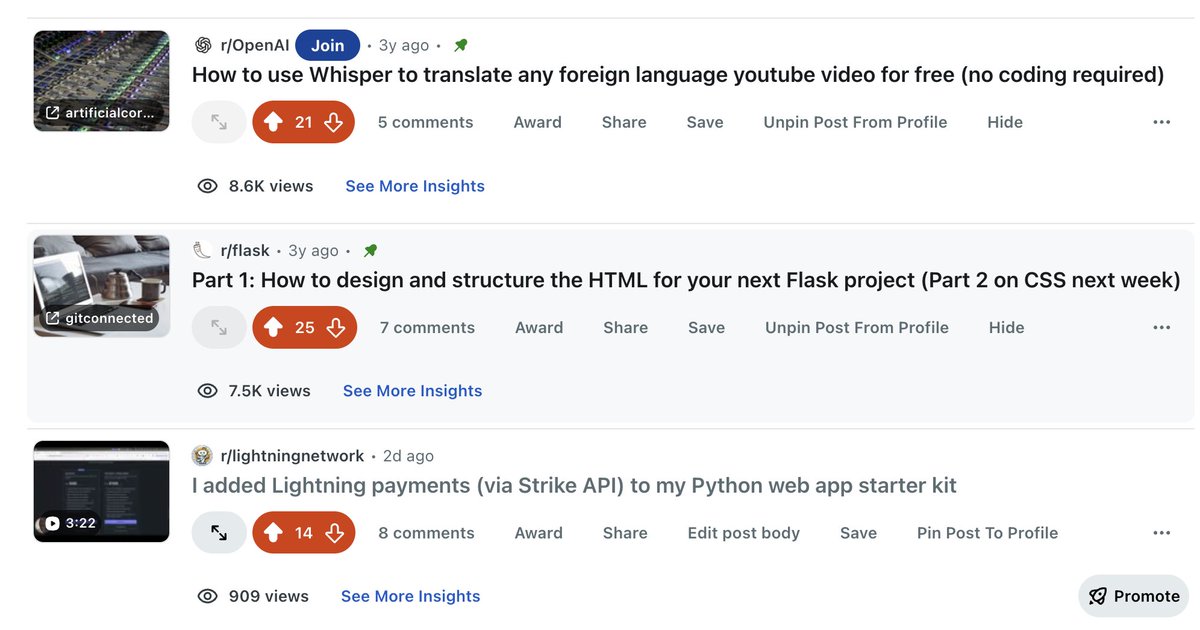This screenshot has height=630, width=1200.
Task: Edit post body of Lightning payments post
Action: coord(743,533)
